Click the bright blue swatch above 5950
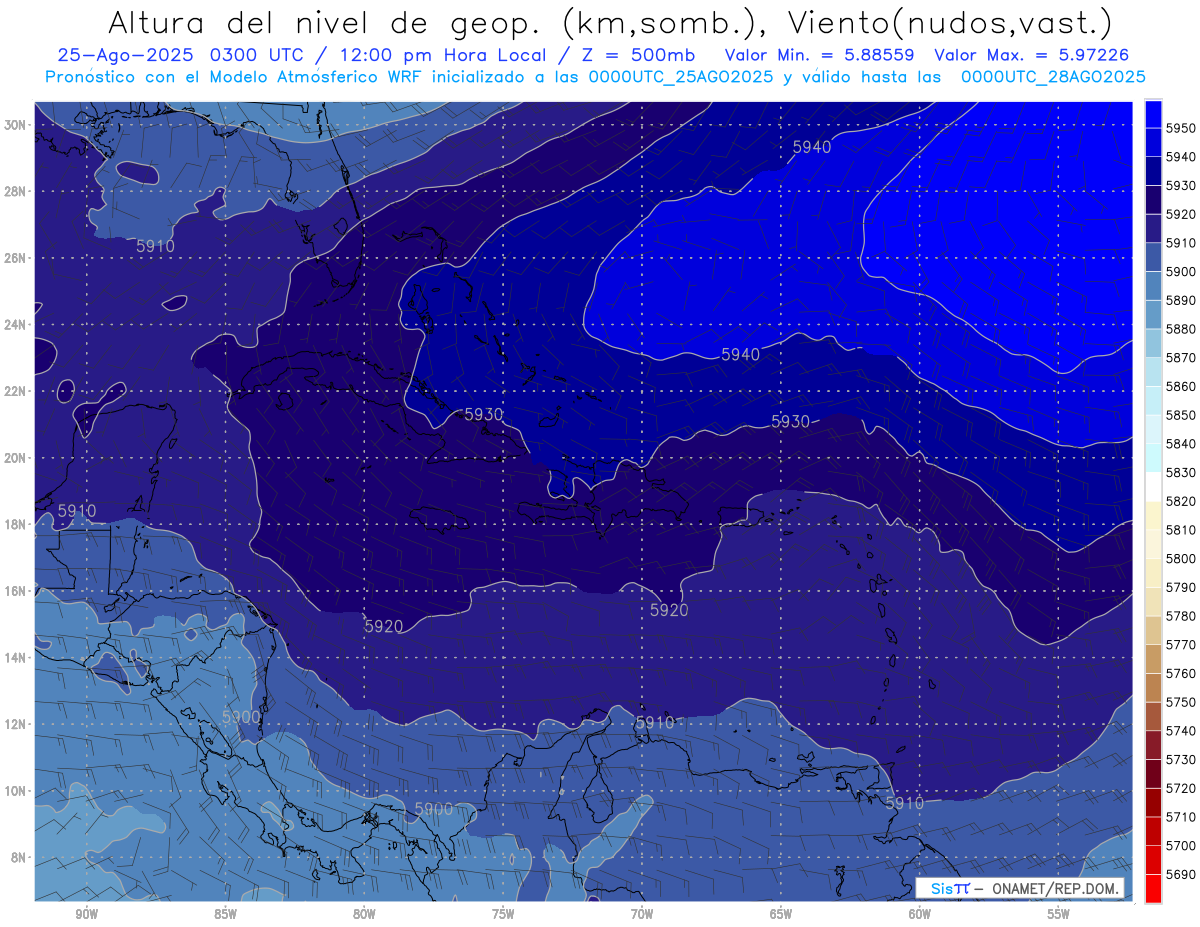Viewport: 1200px width, 927px height. click(1153, 114)
